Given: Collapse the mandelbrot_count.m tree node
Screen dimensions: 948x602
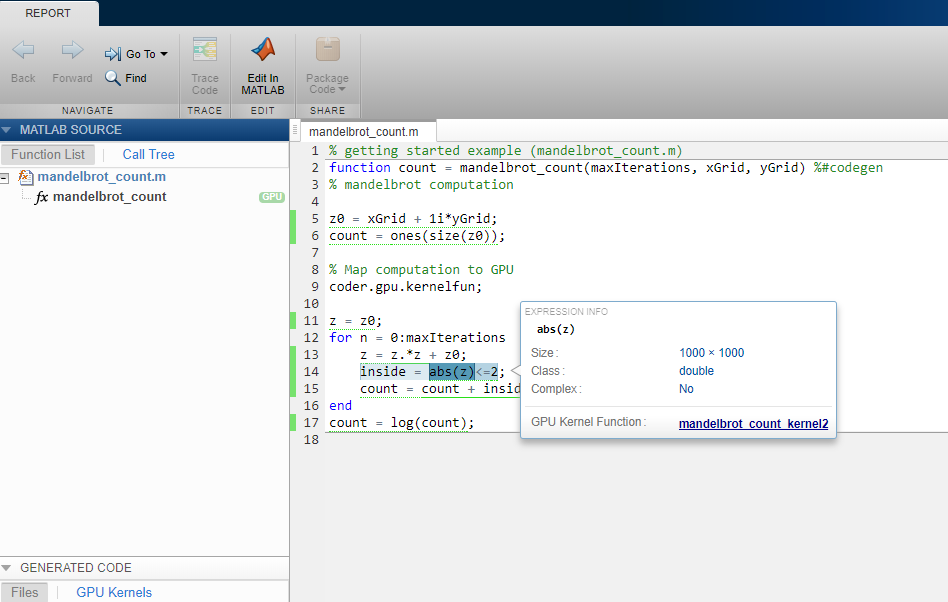Looking at the screenshot, I should [x=5, y=178].
